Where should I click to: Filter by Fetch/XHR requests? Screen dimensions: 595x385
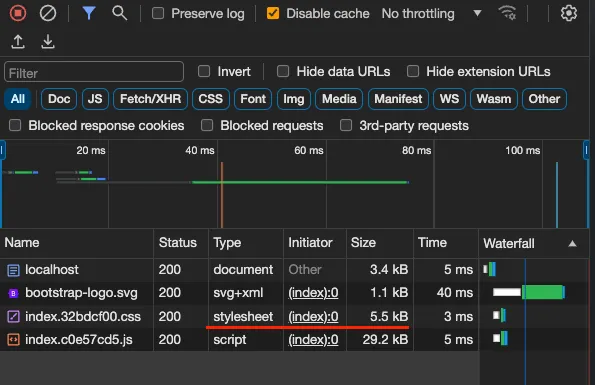pos(150,99)
